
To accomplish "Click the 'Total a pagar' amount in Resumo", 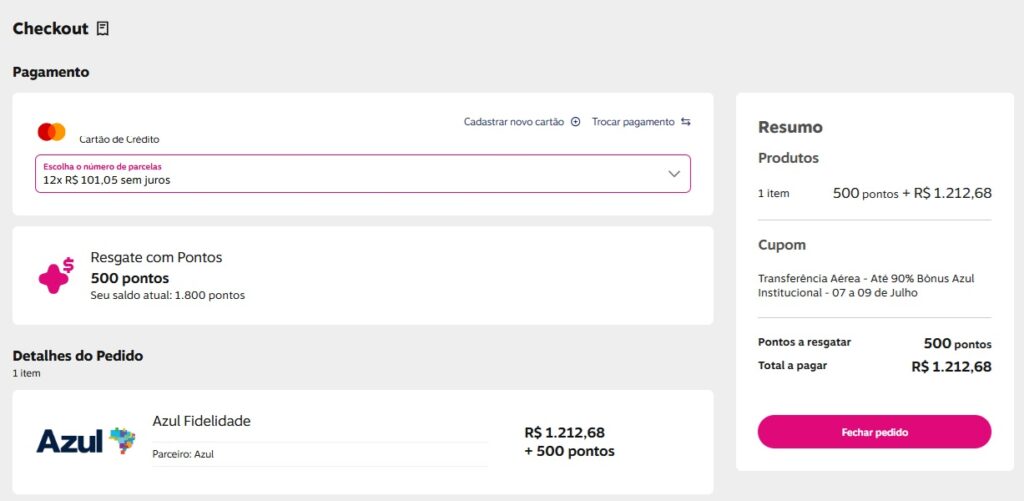I will click(x=951, y=367).
